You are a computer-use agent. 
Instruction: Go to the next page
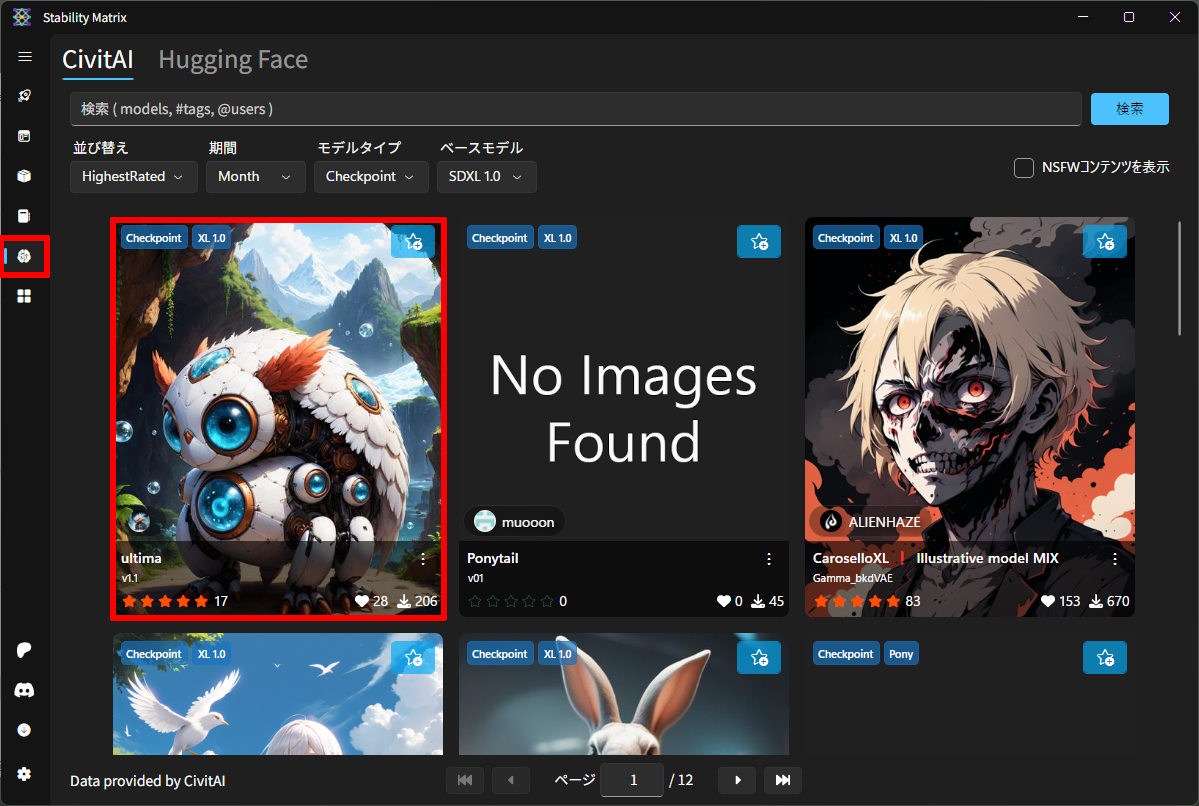[737, 780]
